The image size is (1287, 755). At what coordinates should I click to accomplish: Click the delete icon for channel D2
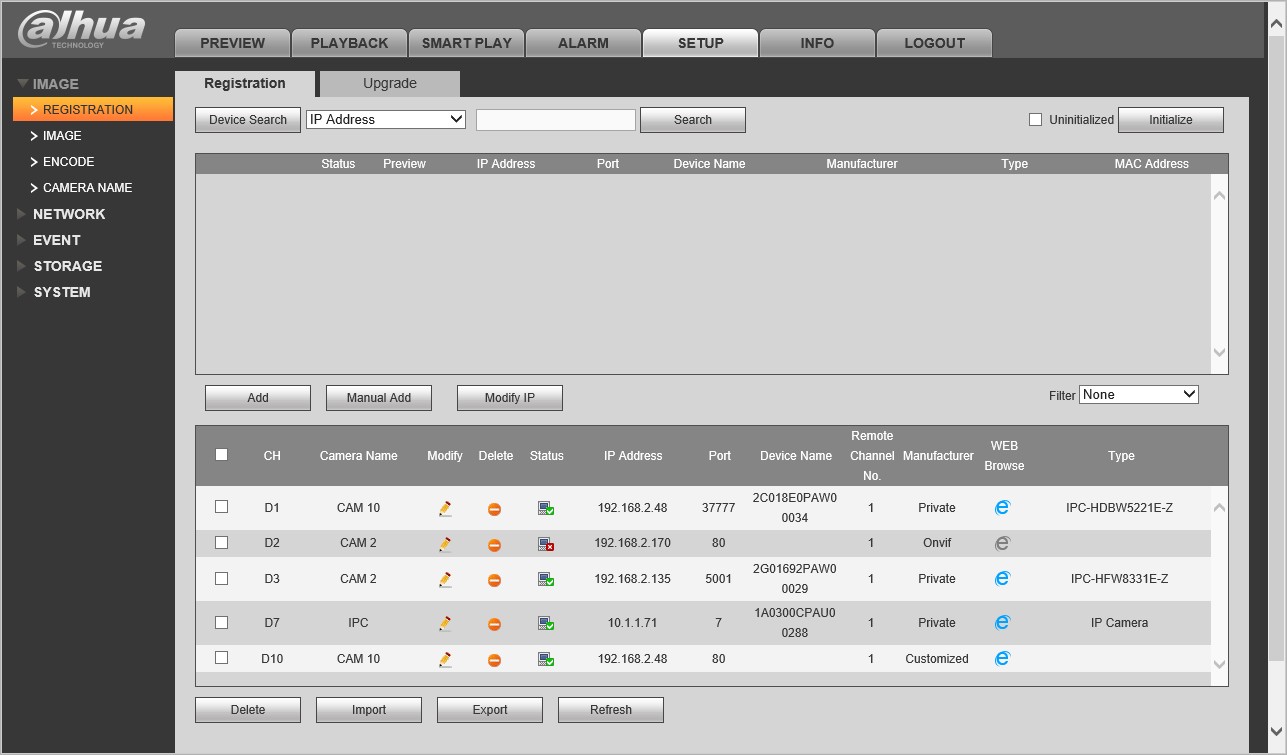(494, 545)
